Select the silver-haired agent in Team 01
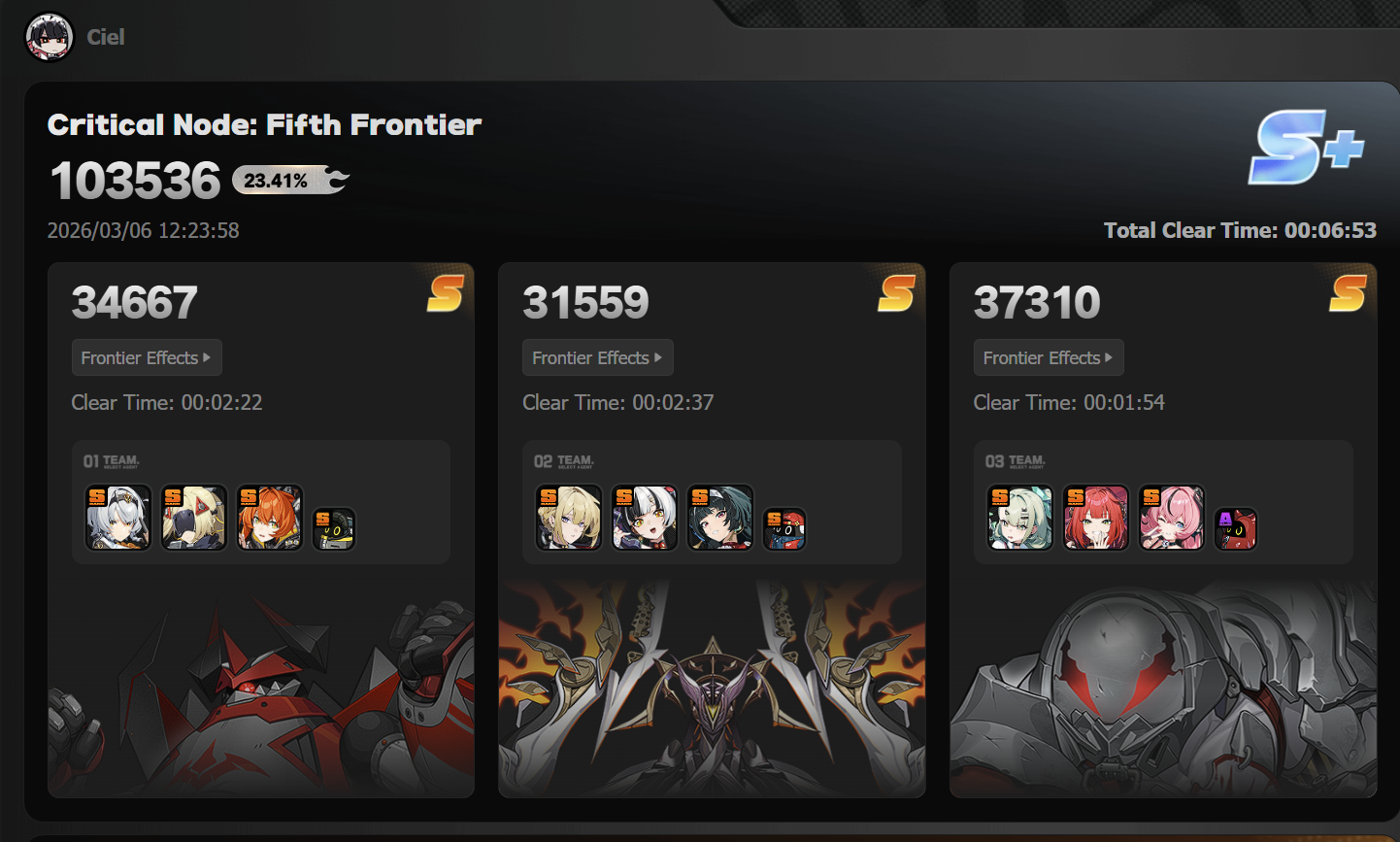Viewport: 1400px width, 842px height. [x=118, y=518]
